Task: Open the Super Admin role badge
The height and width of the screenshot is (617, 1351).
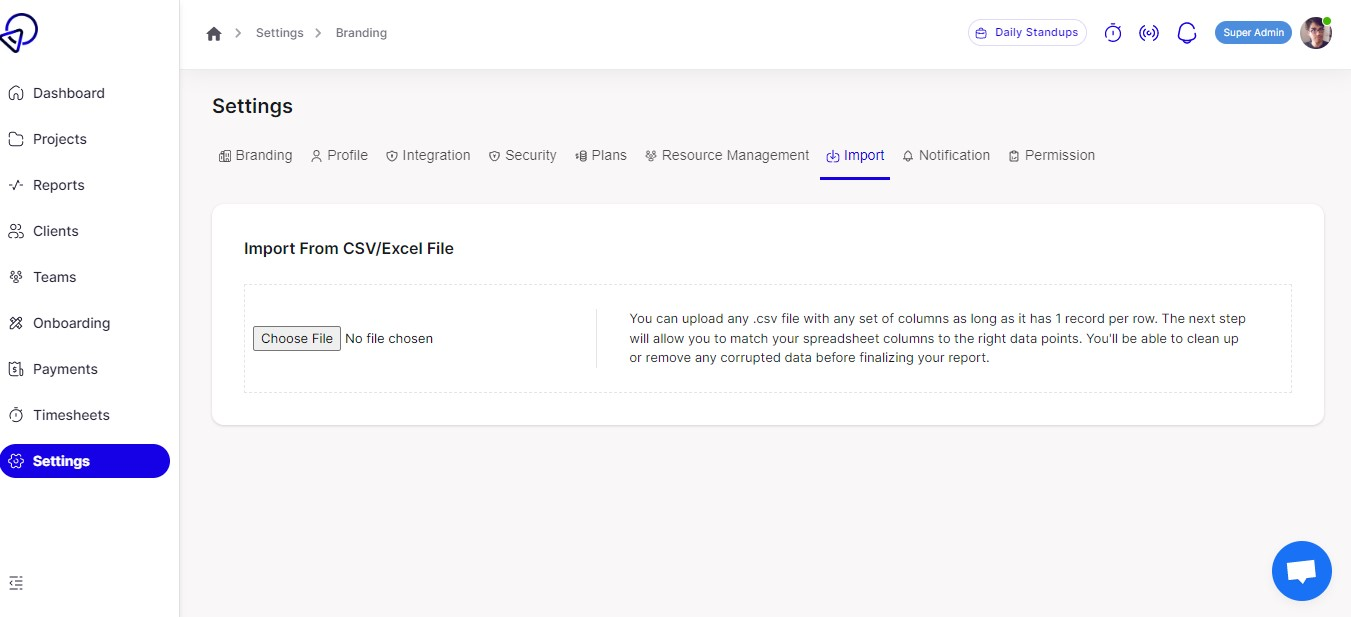Action: click(x=1253, y=32)
